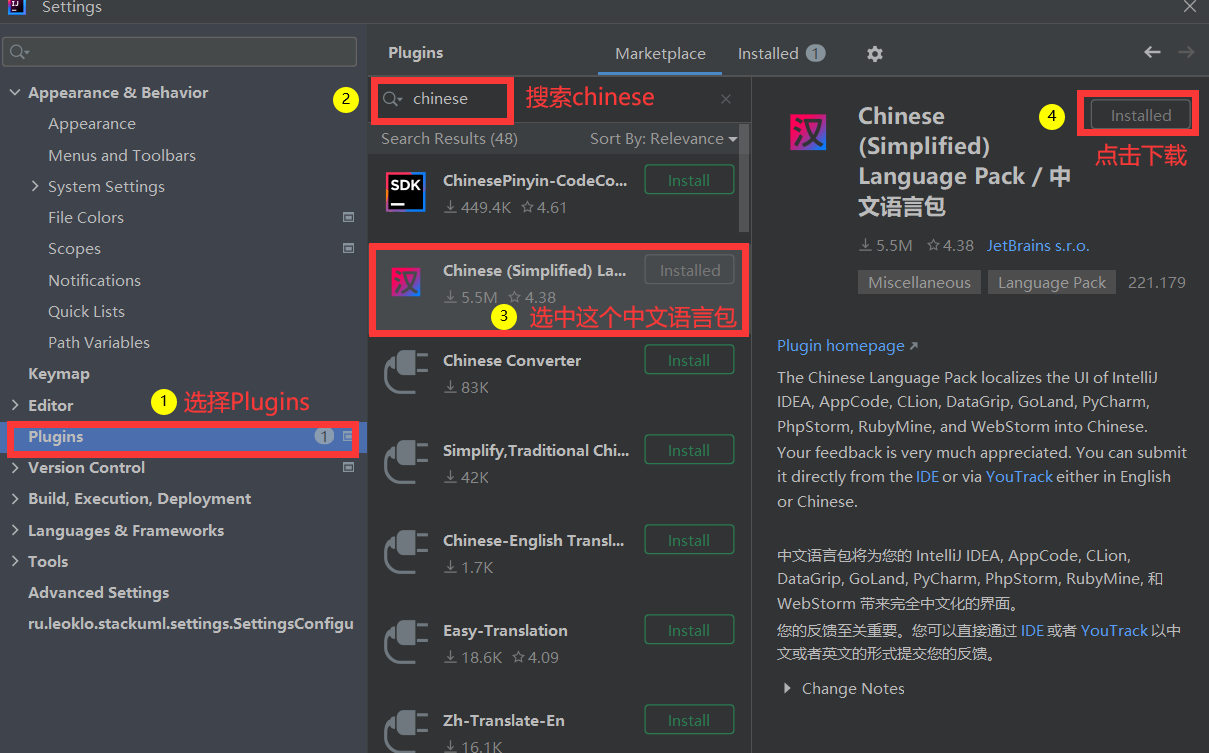Viewport: 1209px width, 753px height.
Task: Click the forward navigation arrow
Action: (x=1186, y=52)
